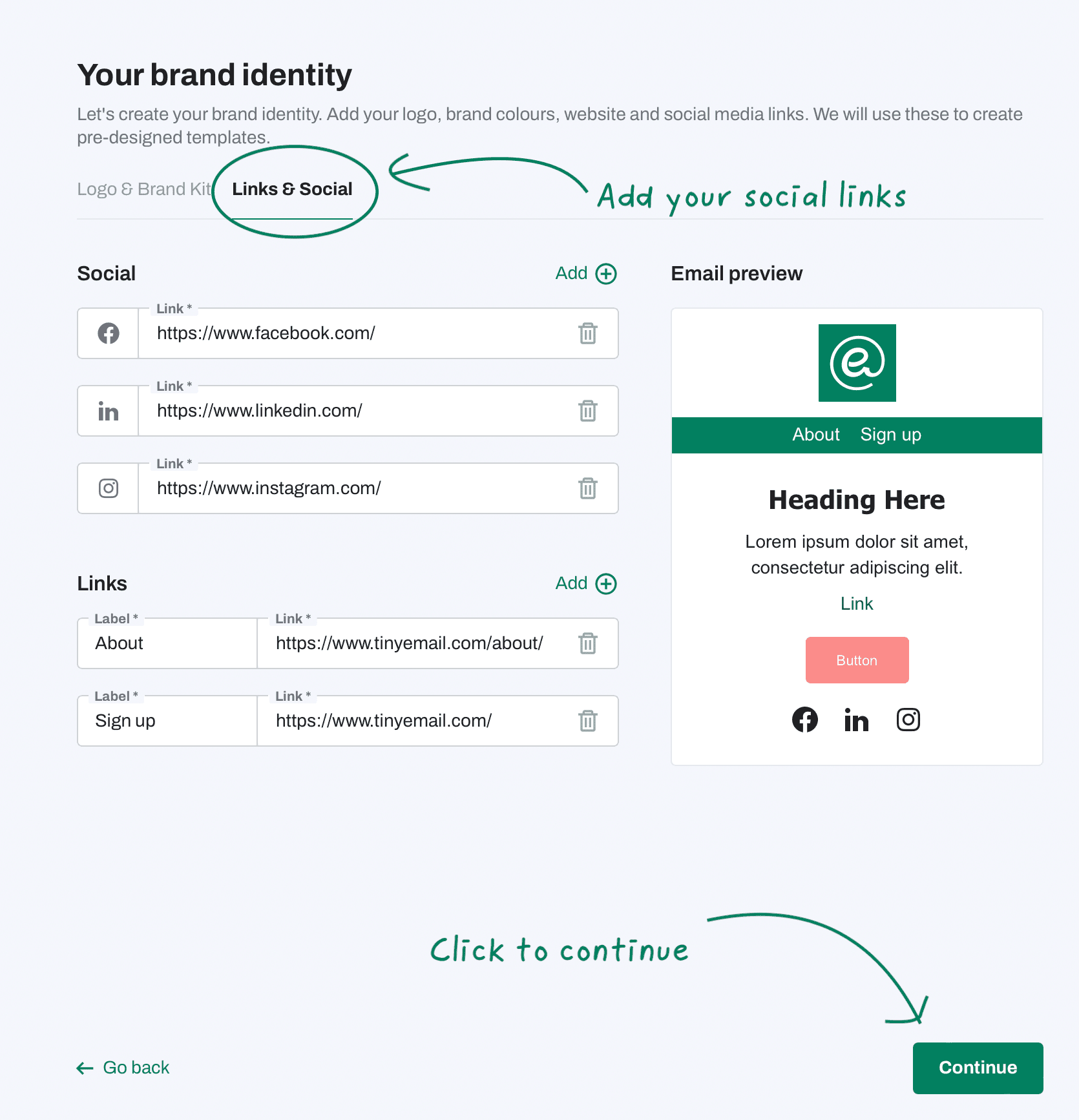Viewport: 1079px width, 1120px height.
Task: Remove the Sign up link row
Action: [587, 721]
